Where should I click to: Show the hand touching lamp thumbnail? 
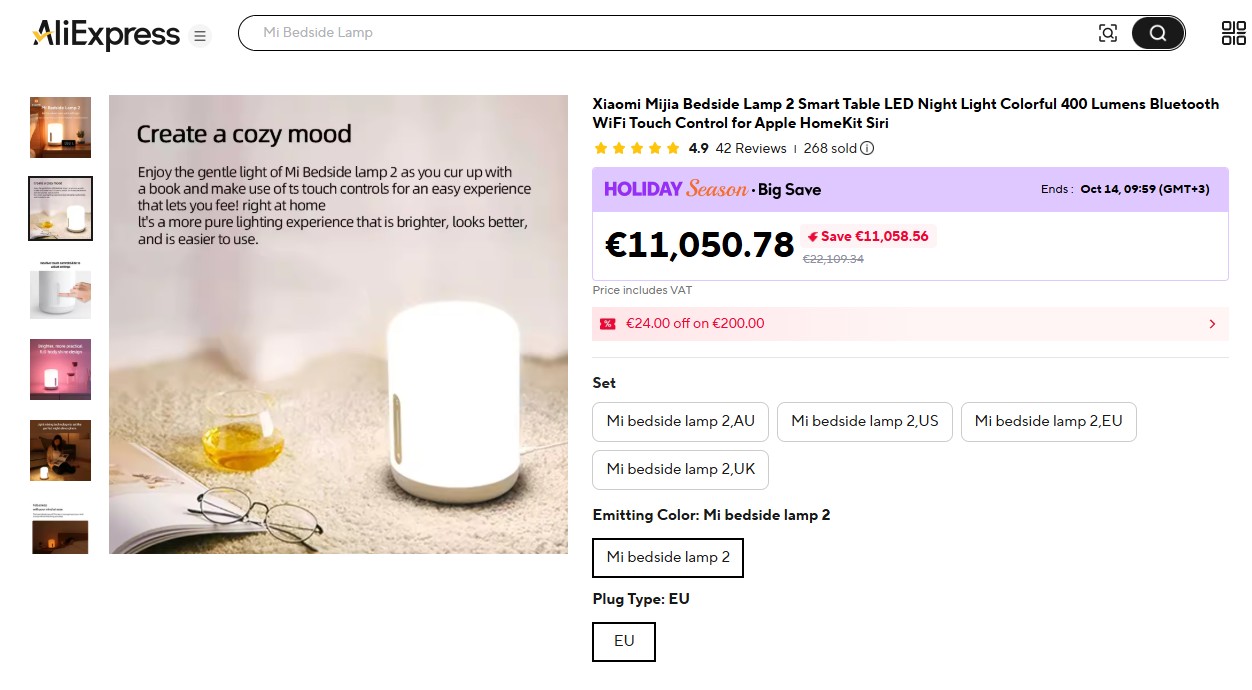click(x=60, y=289)
